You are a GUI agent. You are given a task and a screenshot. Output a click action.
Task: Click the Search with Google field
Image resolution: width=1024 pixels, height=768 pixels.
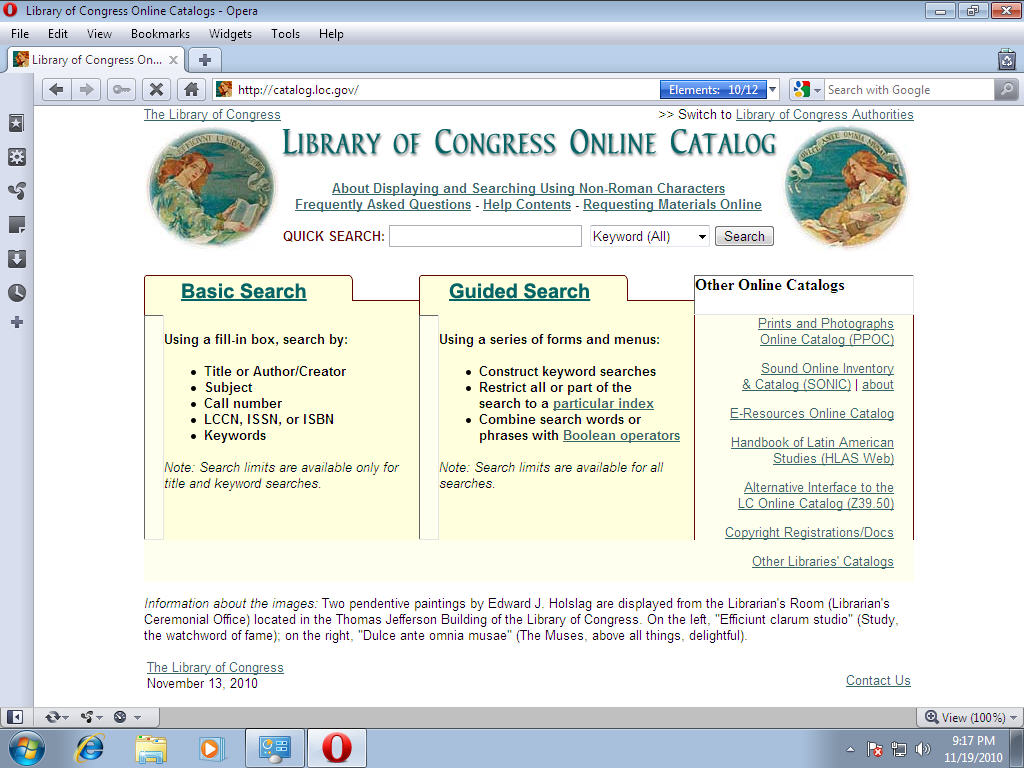pyautogui.click(x=909, y=89)
